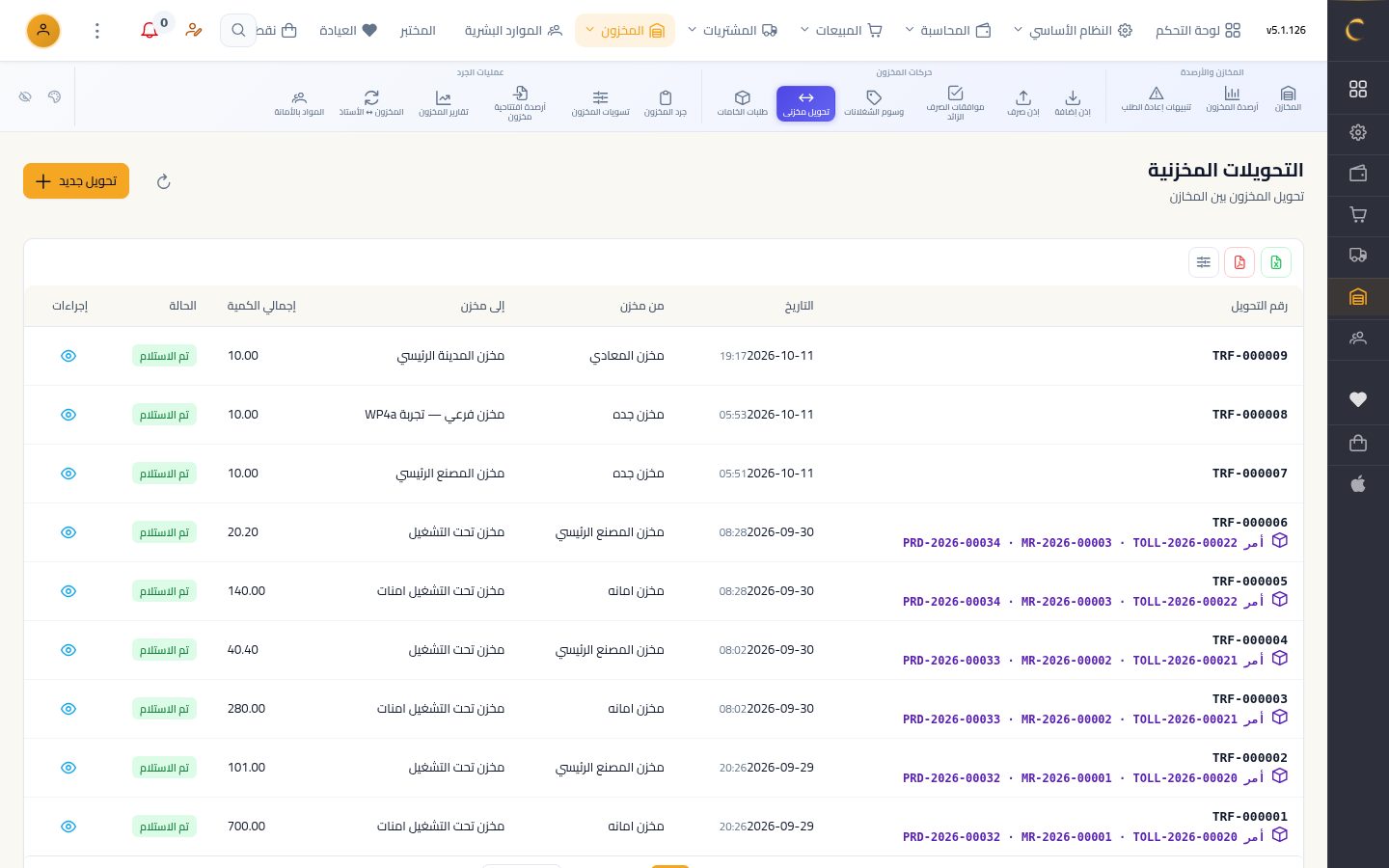This screenshot has width=1389, height=868.
Task: View details of transfer TRF-000006
Action: click(x=68, y=532)
